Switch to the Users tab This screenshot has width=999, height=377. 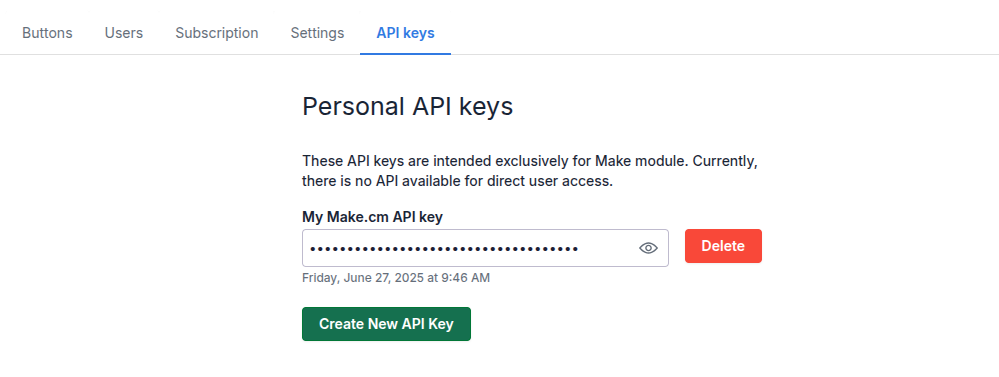tap(124, 33)
